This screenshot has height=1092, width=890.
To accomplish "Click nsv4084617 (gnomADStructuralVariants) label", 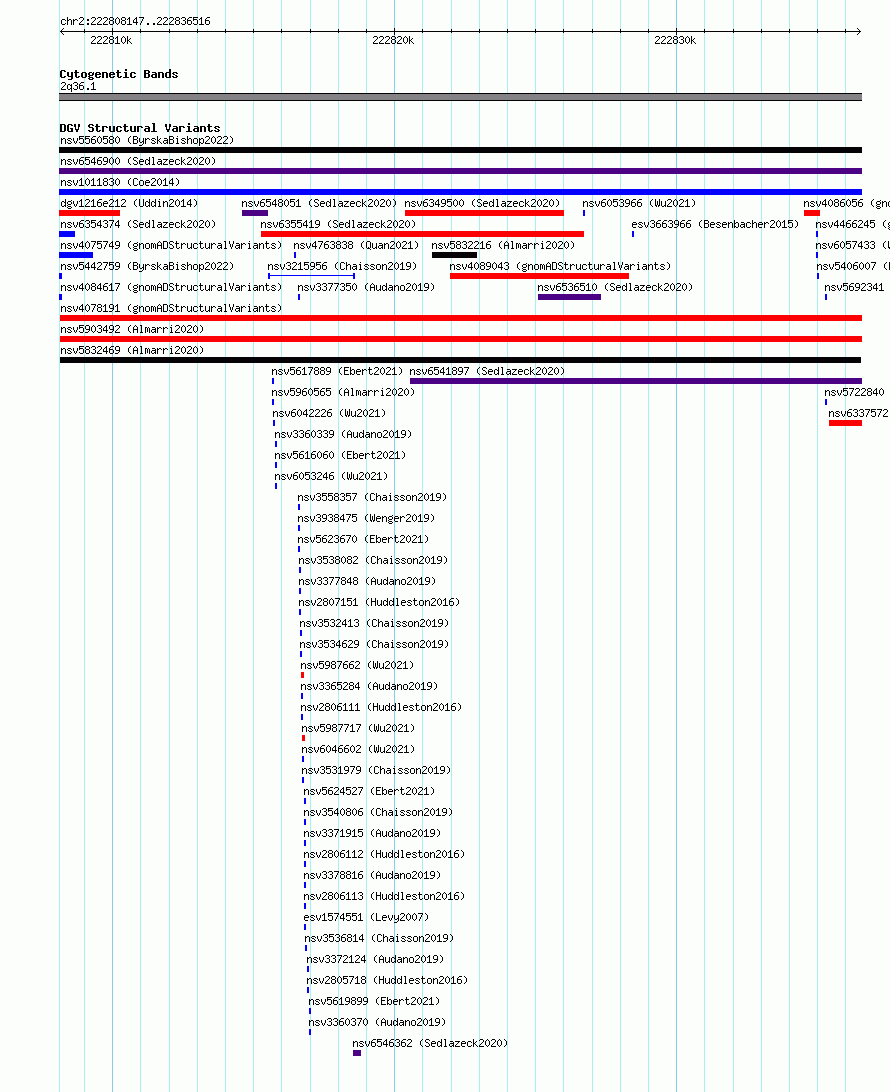I will click(171, 287).
